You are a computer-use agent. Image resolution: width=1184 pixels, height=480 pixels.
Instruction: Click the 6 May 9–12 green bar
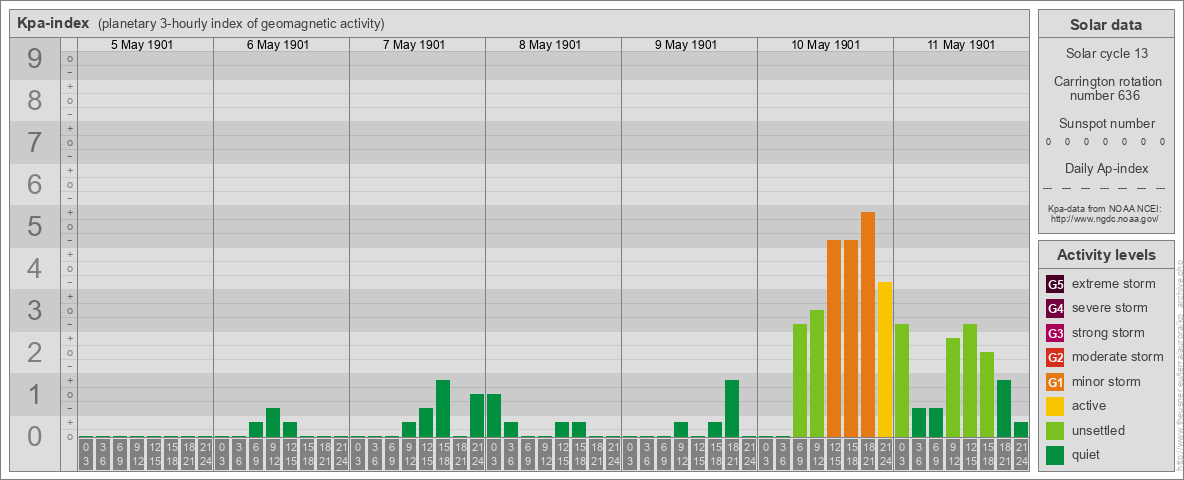point(273,423)
